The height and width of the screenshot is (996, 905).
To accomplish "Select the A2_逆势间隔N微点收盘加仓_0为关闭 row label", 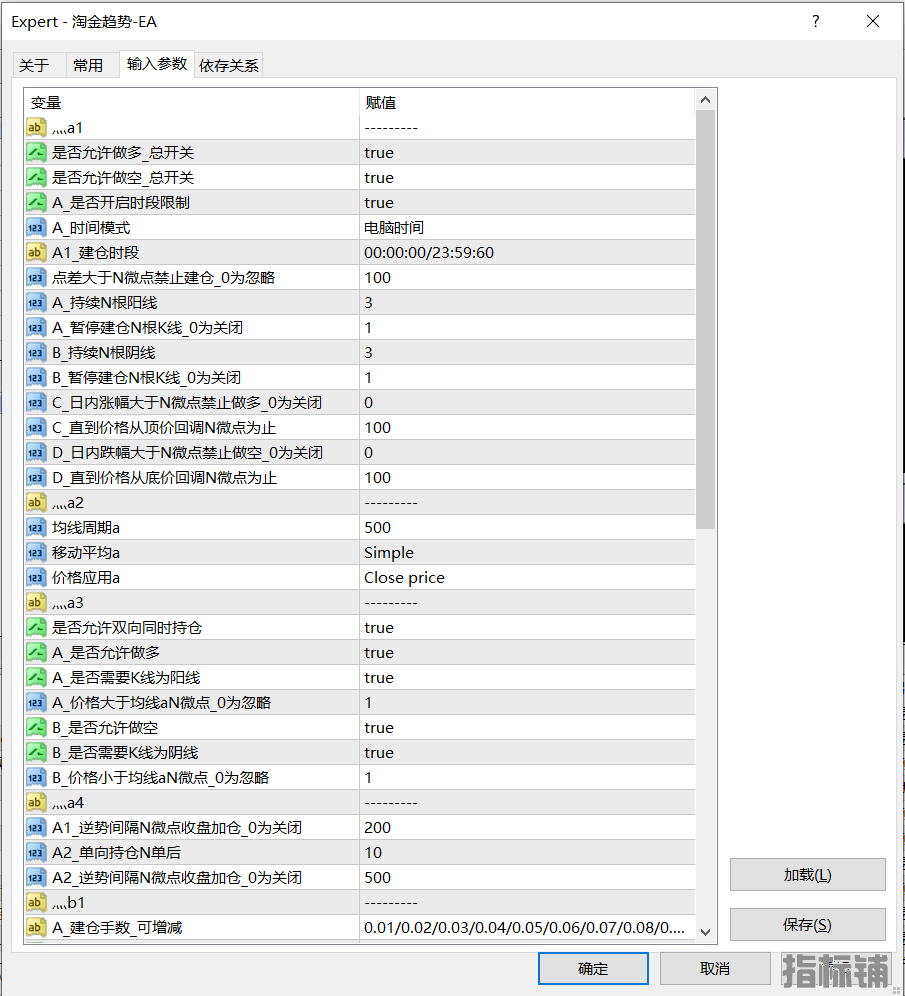I will tap(177, 878).
